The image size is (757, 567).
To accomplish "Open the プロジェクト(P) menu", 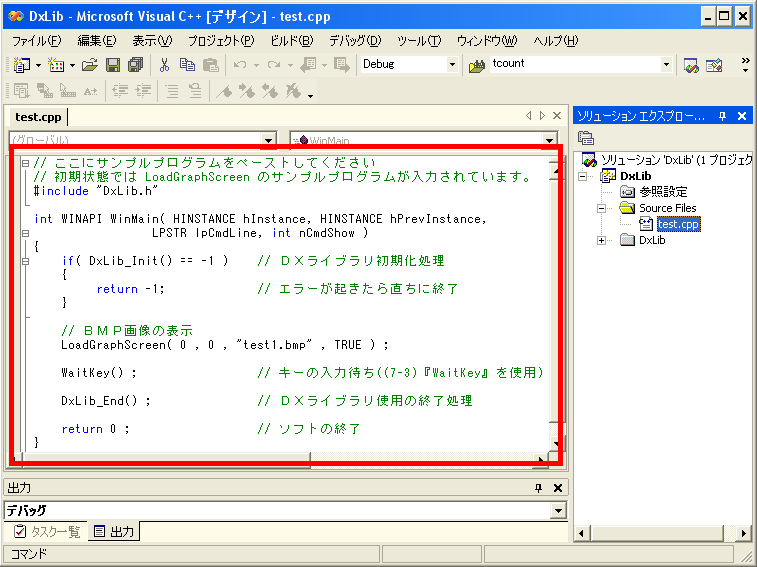I will coord(221,41).
